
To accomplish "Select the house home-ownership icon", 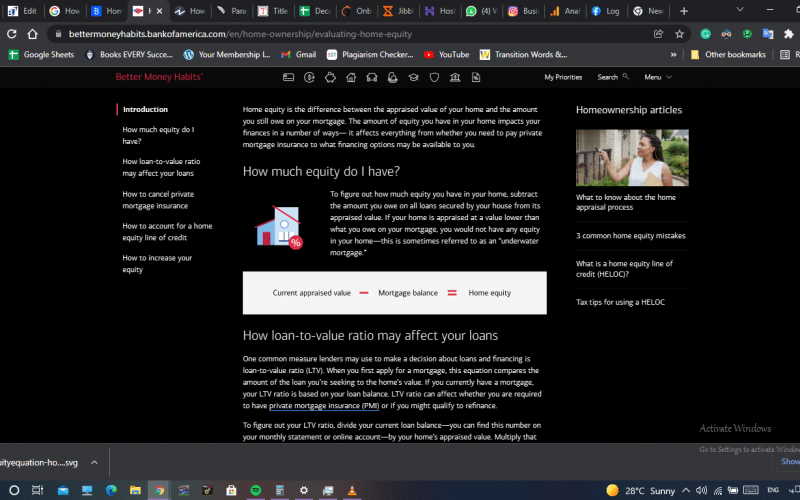I will [351, 77].
